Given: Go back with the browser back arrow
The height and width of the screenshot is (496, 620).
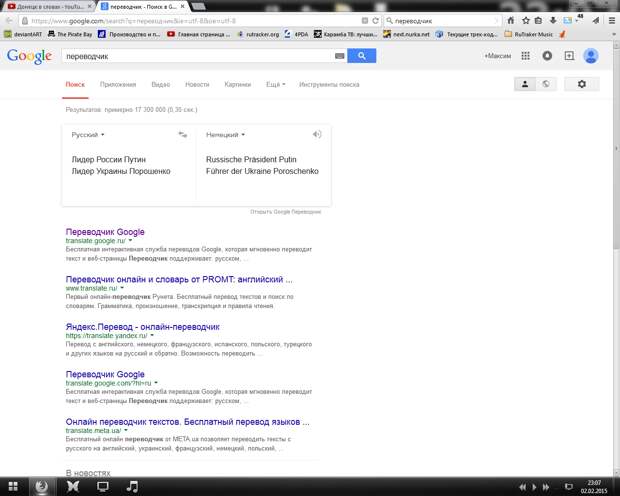Looking at the screenshot, I should click(x=9, y=21).
